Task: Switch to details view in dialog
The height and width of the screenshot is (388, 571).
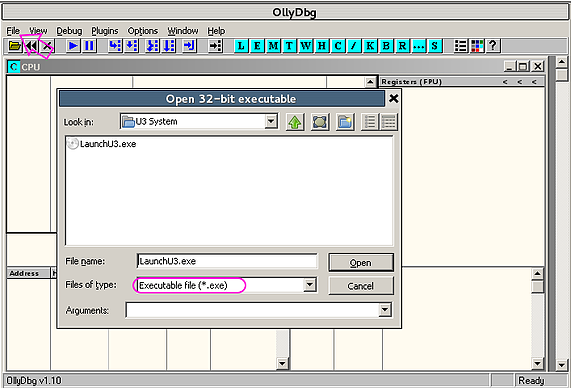Action: click(388, 122)
